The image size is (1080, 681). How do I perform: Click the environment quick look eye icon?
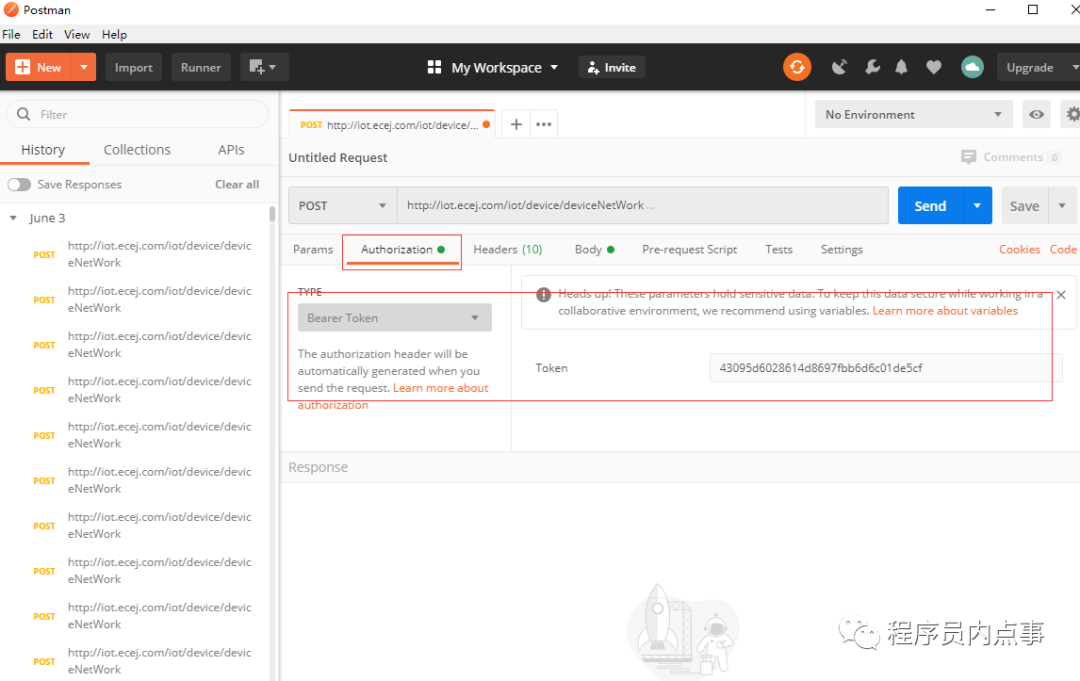pyautogui.click(x=1036, y=114)
